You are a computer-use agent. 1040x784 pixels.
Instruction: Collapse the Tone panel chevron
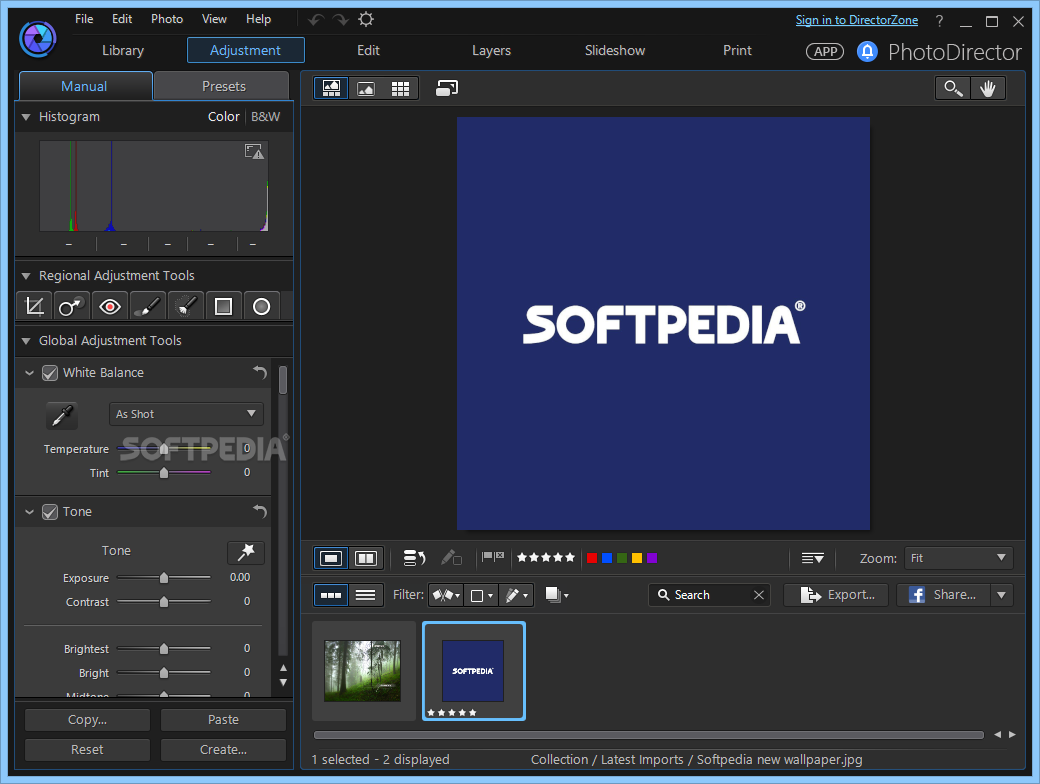coord(29,512)
